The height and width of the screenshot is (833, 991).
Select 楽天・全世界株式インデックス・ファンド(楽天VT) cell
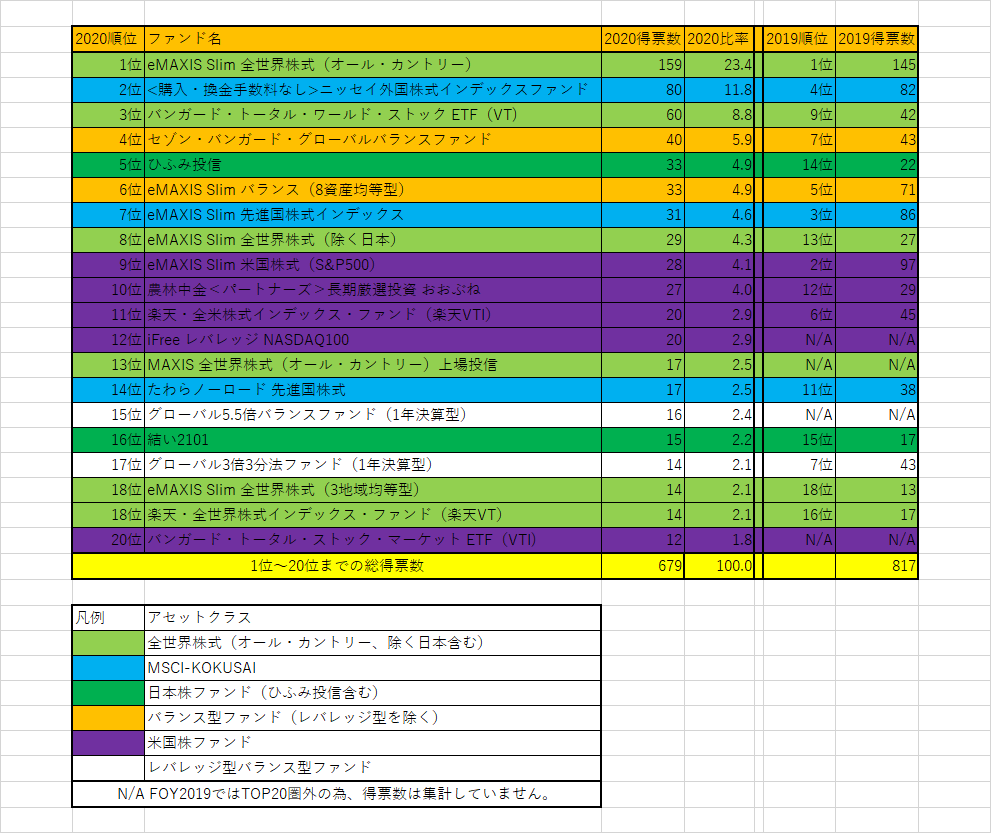point(373,514)
